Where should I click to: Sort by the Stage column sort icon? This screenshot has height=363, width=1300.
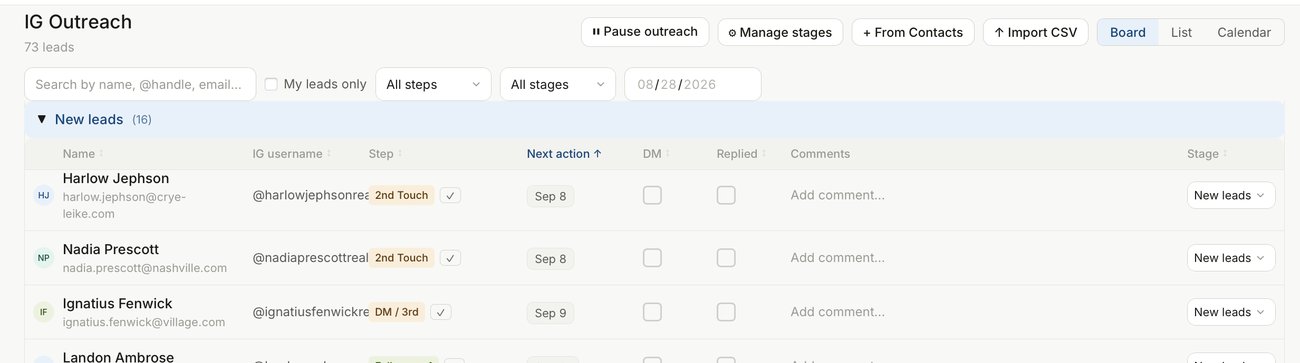point(1226,154)
